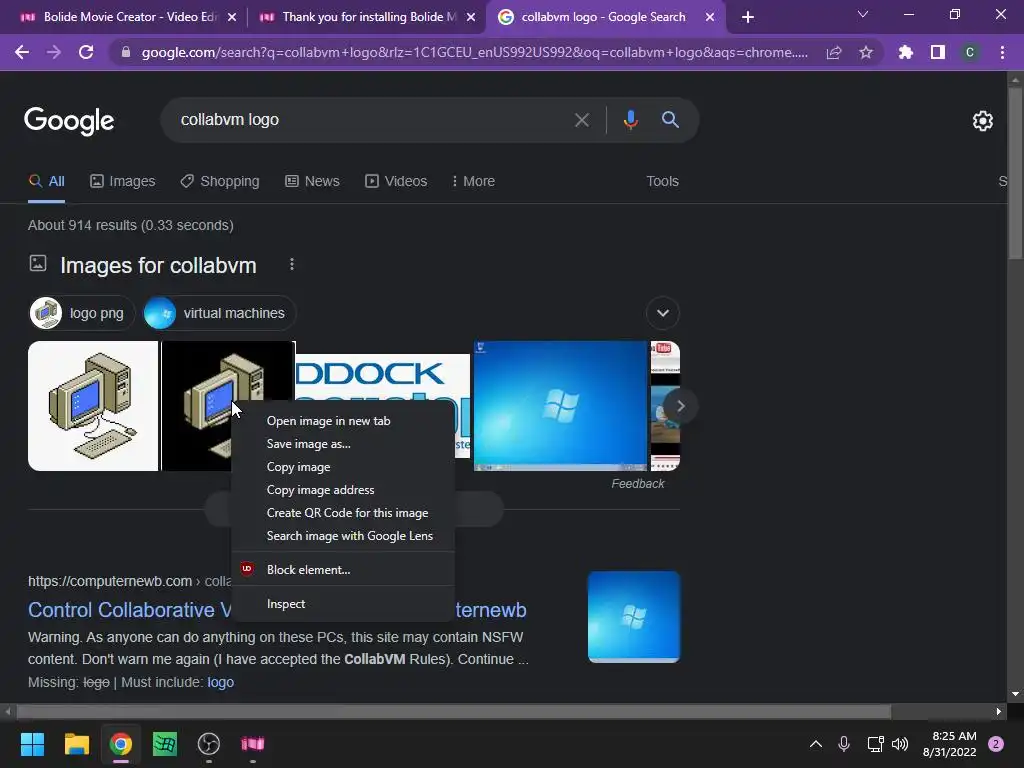Click the address bar URL
Image resolution: width=1024 pixels, height=768 pixels.
tap(475, 52)
